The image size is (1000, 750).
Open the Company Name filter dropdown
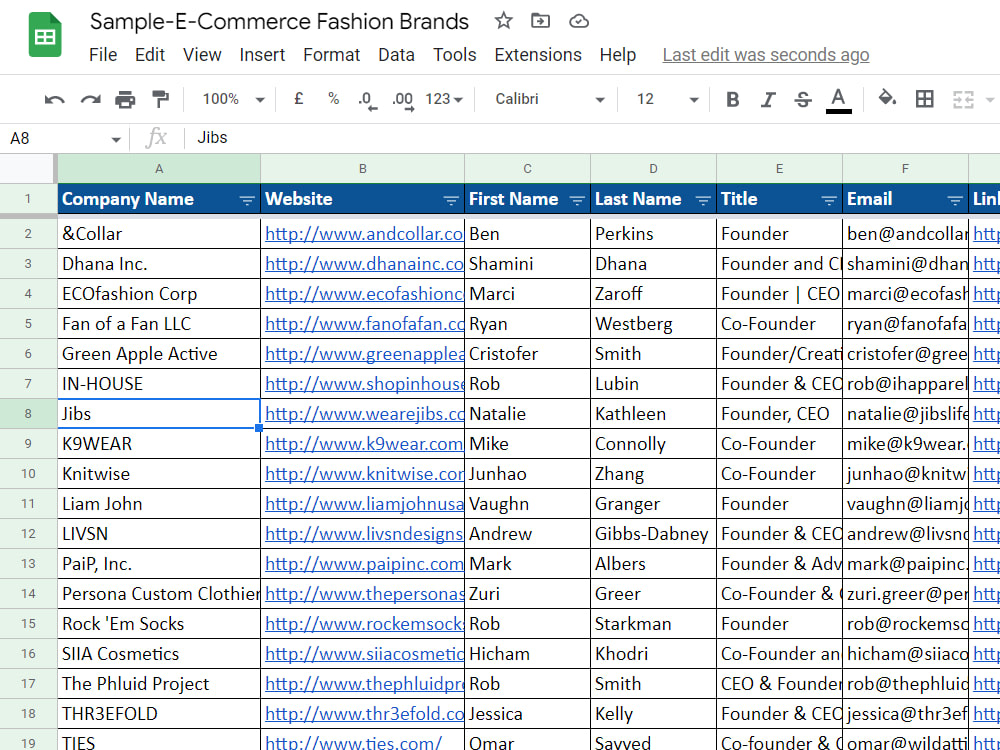[x=247, y=200]
